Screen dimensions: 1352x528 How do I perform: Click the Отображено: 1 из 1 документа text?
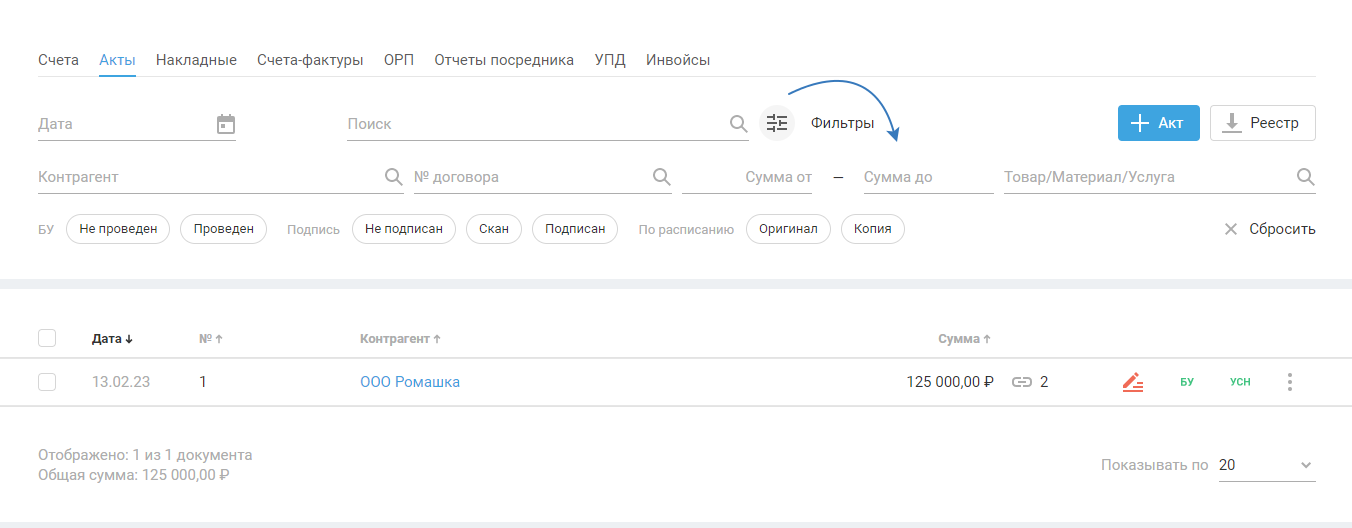point(145,455)
